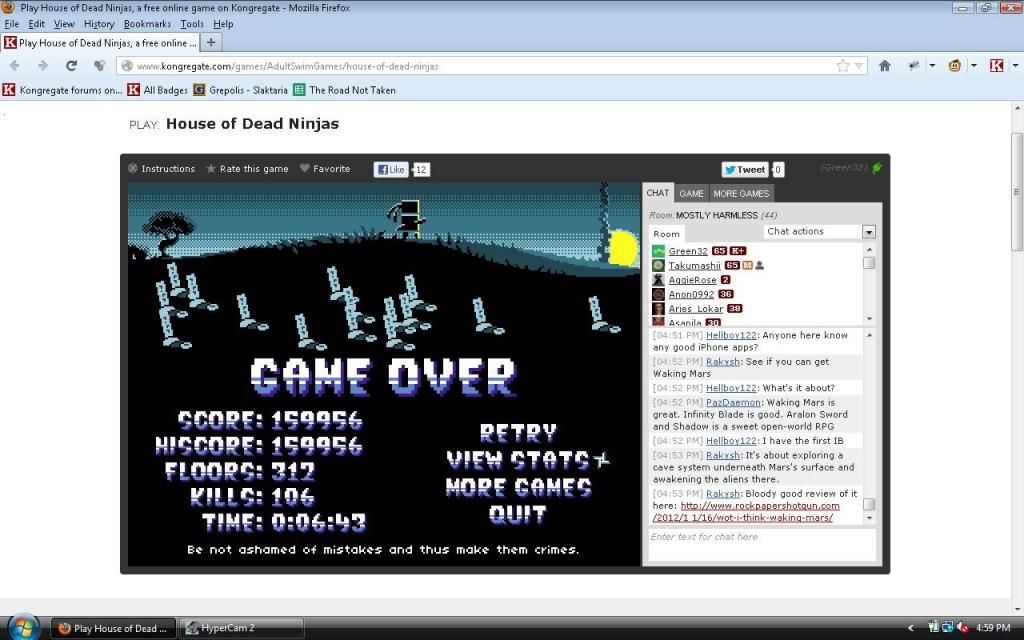1024x640 pixels.
Task: Click the chat log scroll-up arrow
Action: [x=869, y=335]
